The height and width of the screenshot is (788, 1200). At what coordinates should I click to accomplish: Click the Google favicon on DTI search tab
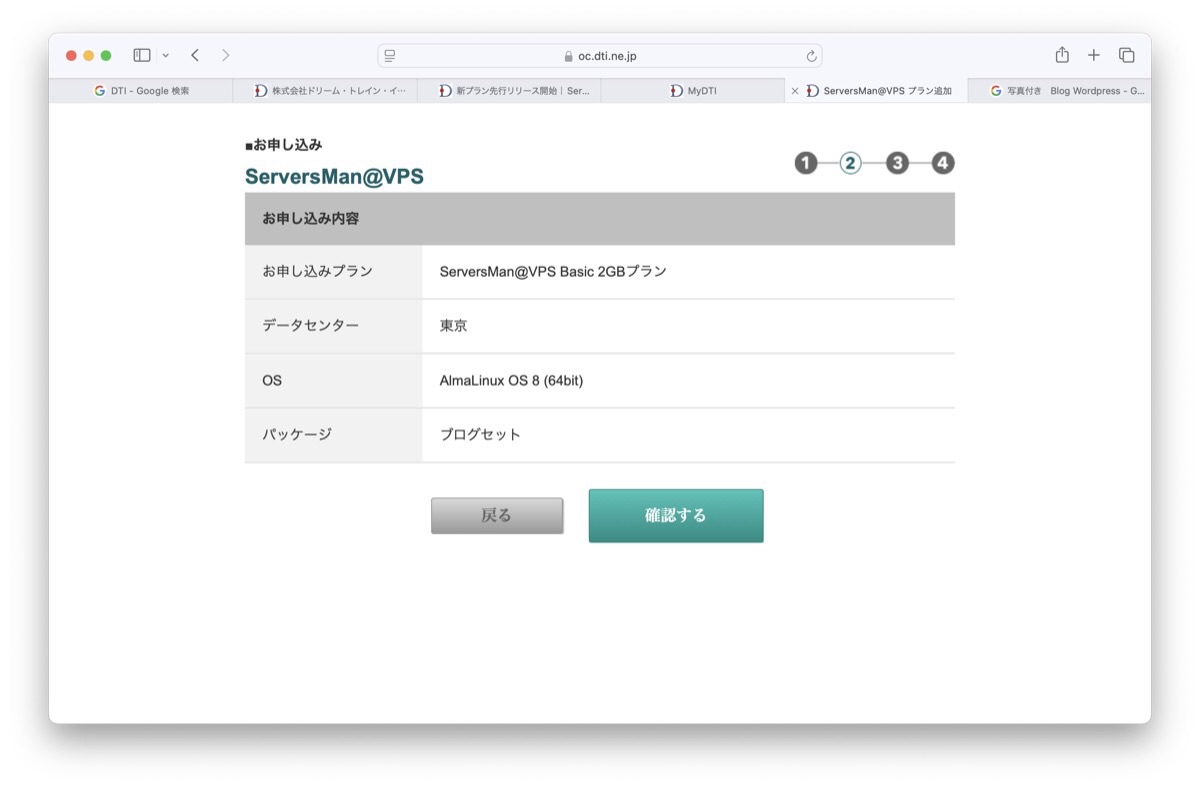pos(100,90)
